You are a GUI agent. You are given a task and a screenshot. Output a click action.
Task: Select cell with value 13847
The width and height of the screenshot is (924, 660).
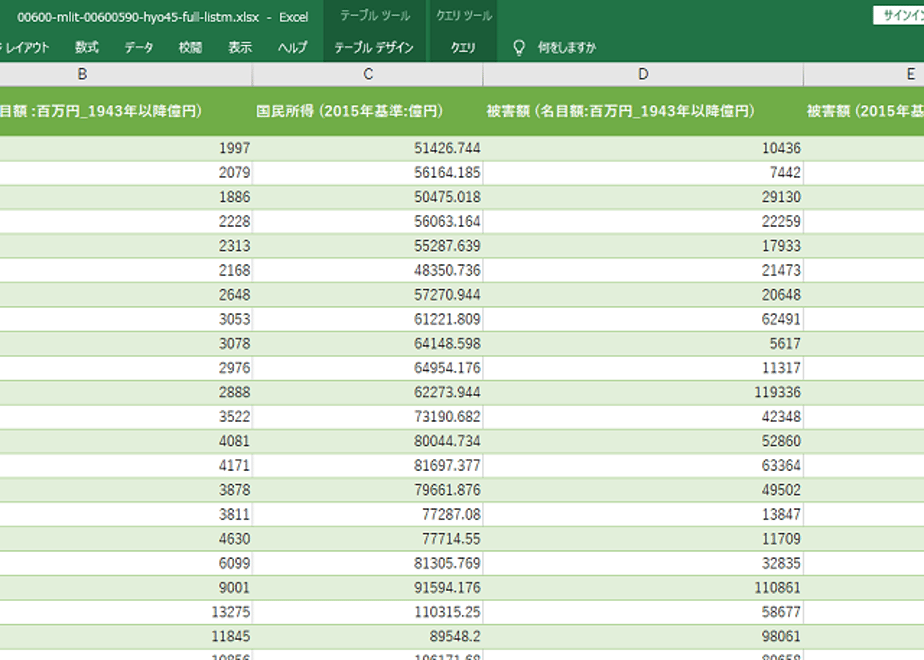coord(643,515)
